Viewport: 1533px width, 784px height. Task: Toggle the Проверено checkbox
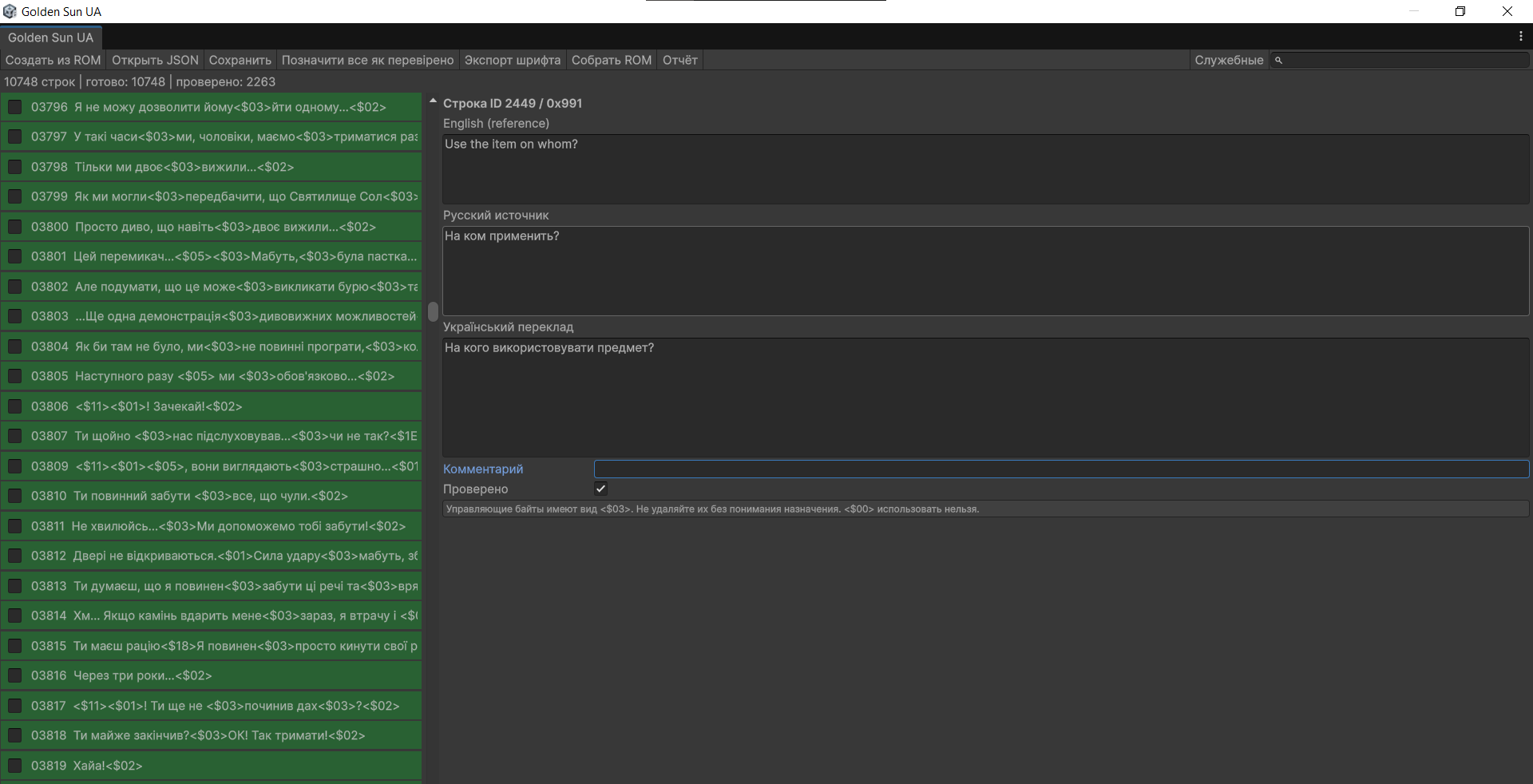coord(601,489)
